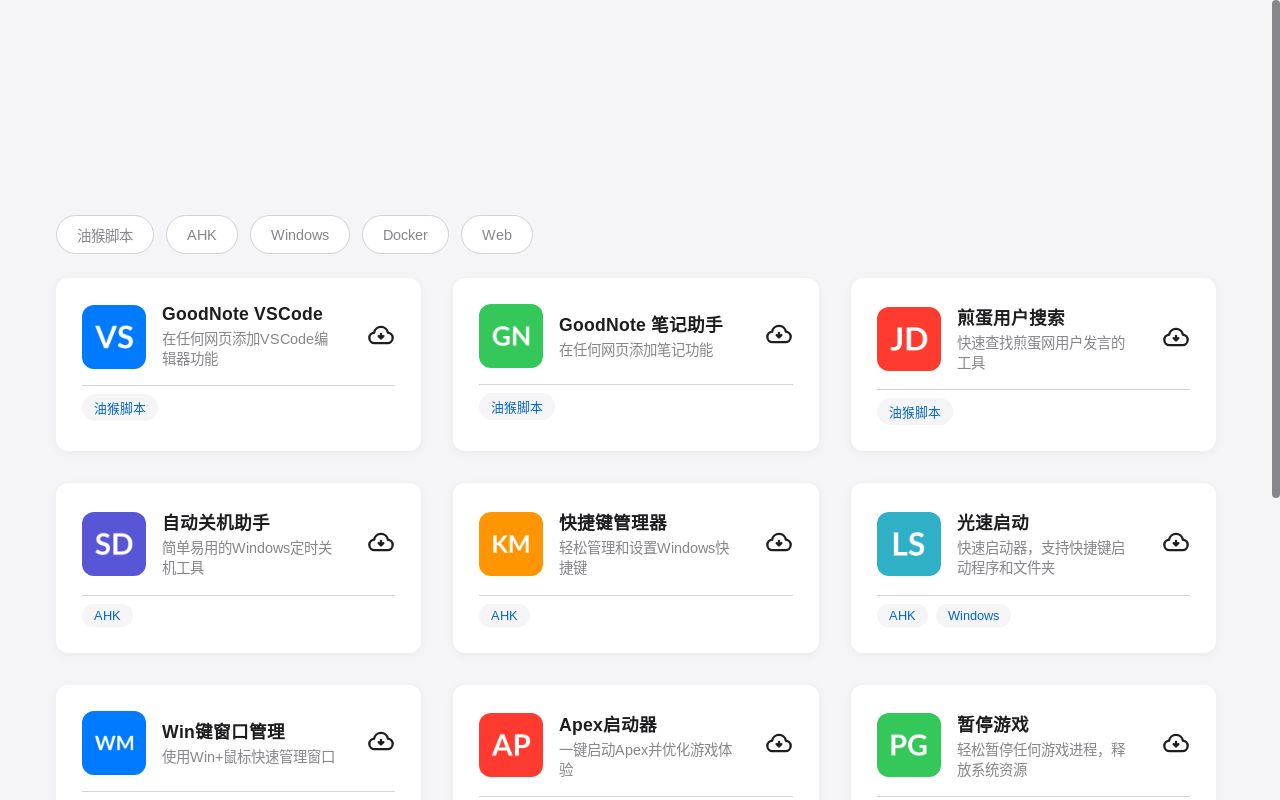Click the WM icon for Win键窗口管理
1280x800 pixels.
click(x=113, y=743)
